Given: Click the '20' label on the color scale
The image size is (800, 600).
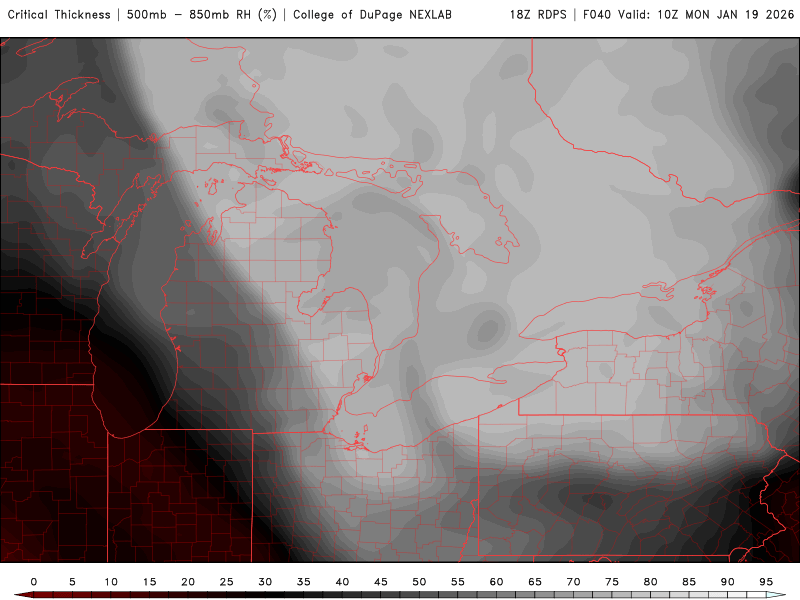Looking at the screenshot, I should [x=188, y=582].
